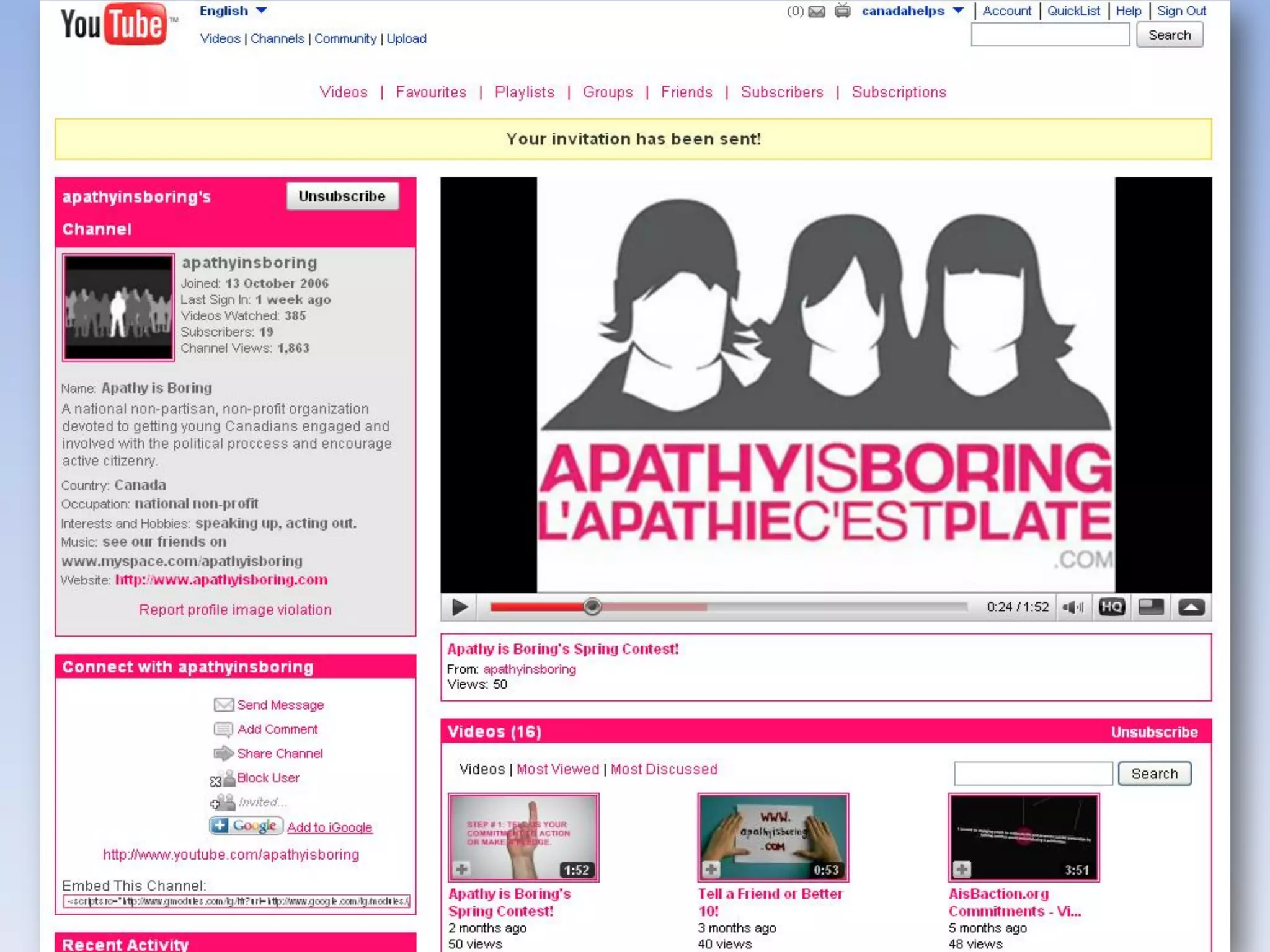Click the Send Message envelope icon
1270x952 pixels.
click(223, 705)
